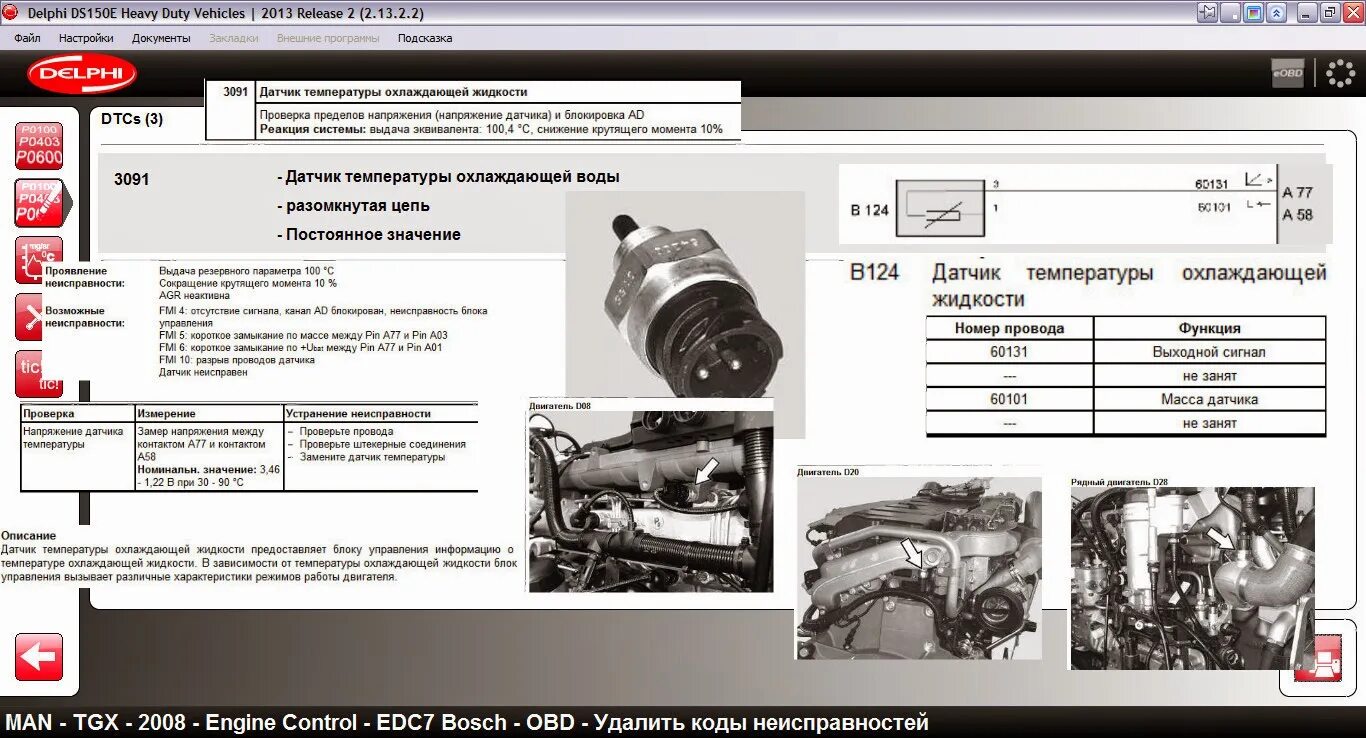Click wire number 60131 cell
Viewport: 1366px width, 738px height.
[1009, 352]
